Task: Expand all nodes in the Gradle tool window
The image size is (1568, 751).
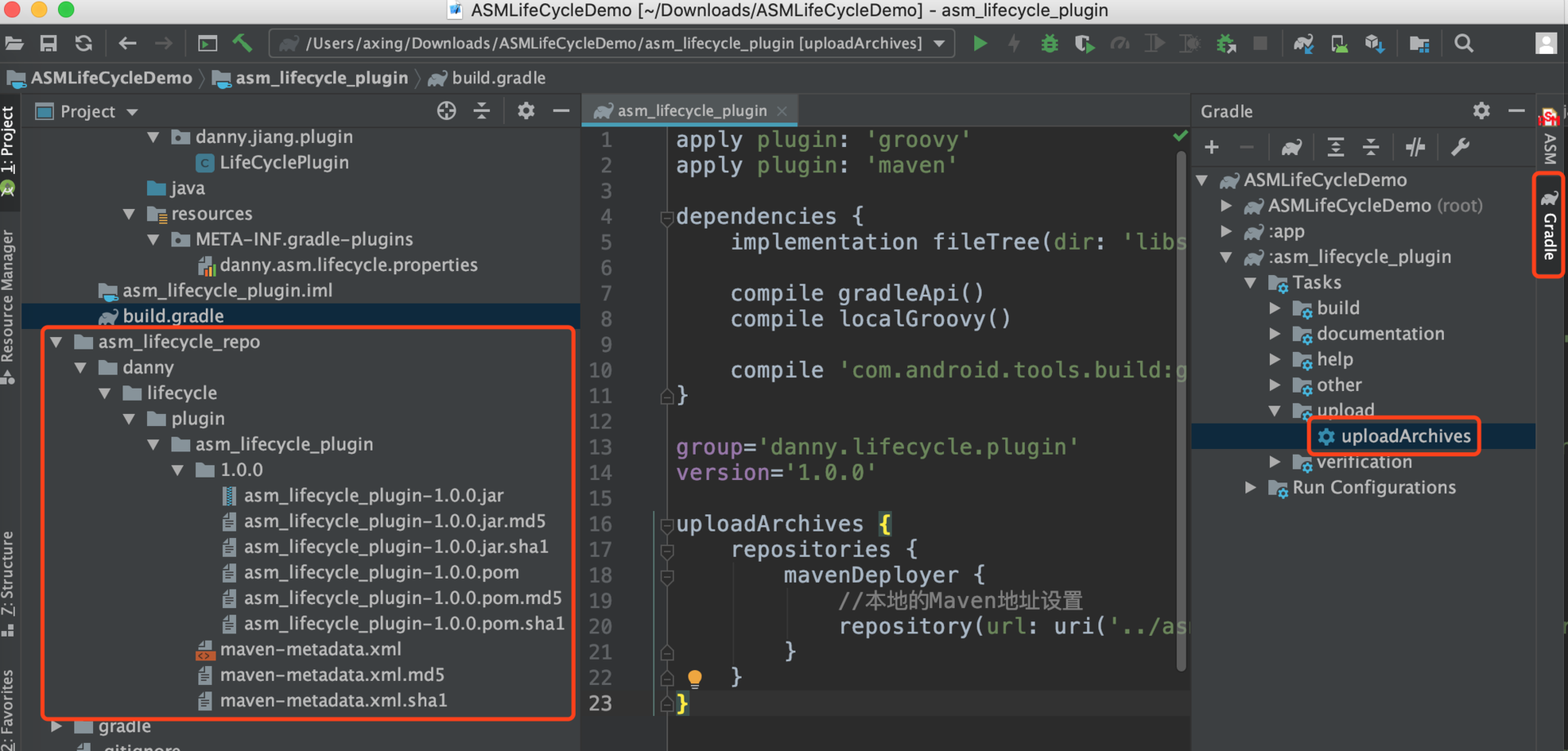Action: [x=1335, y=147]
